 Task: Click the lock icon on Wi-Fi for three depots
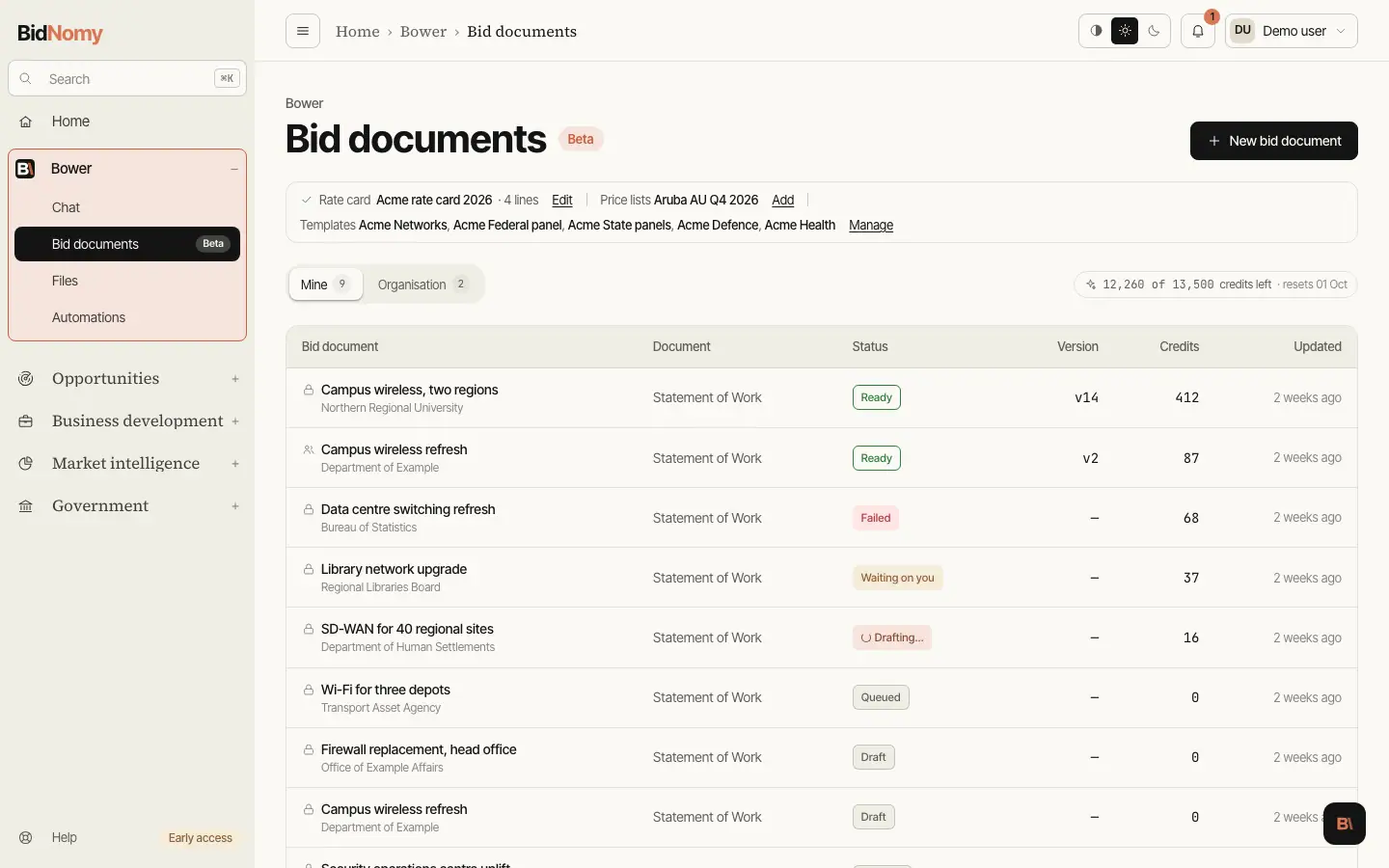(309, 690)
